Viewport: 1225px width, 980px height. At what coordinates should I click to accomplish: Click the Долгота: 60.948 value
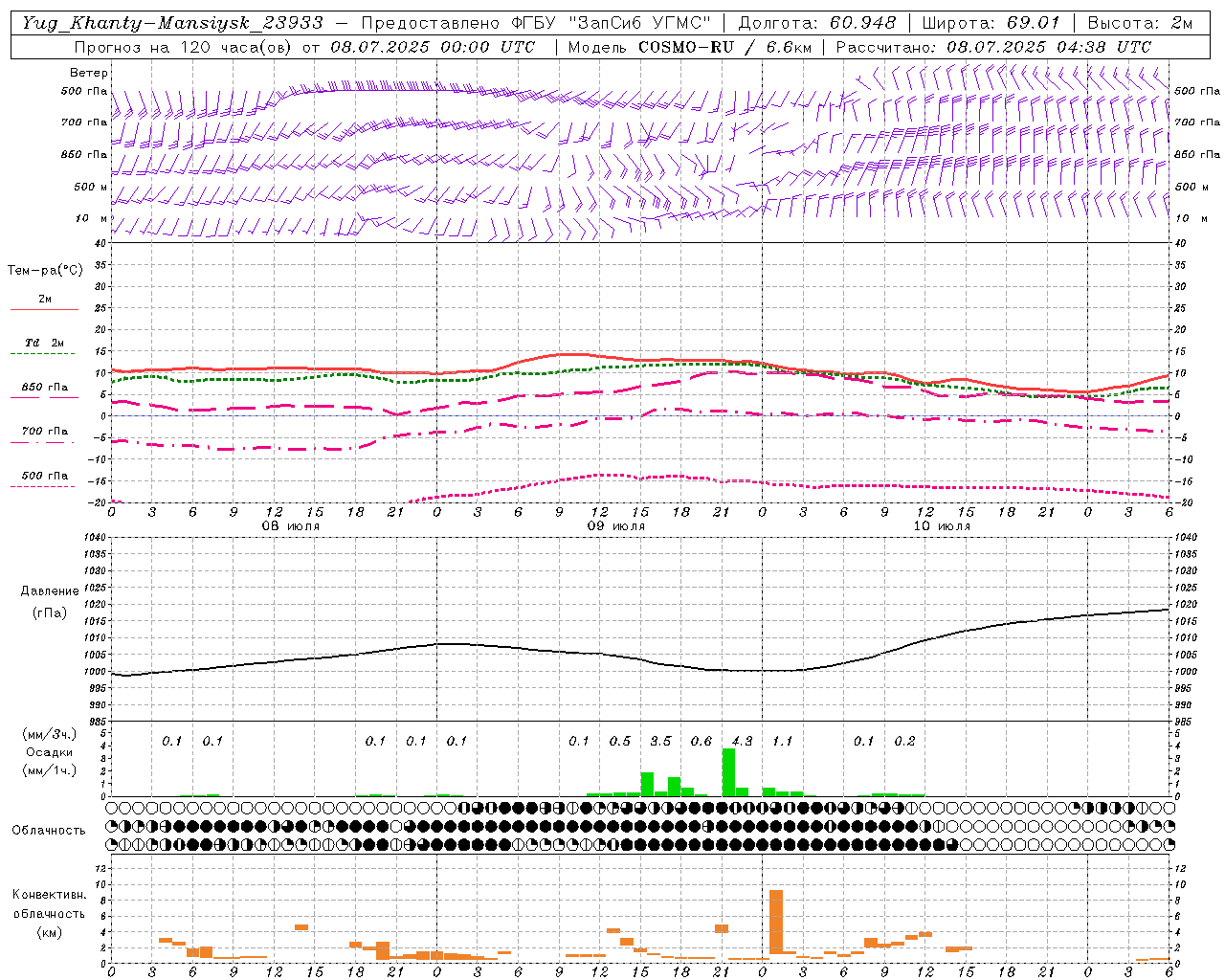[x=817, y=23]
